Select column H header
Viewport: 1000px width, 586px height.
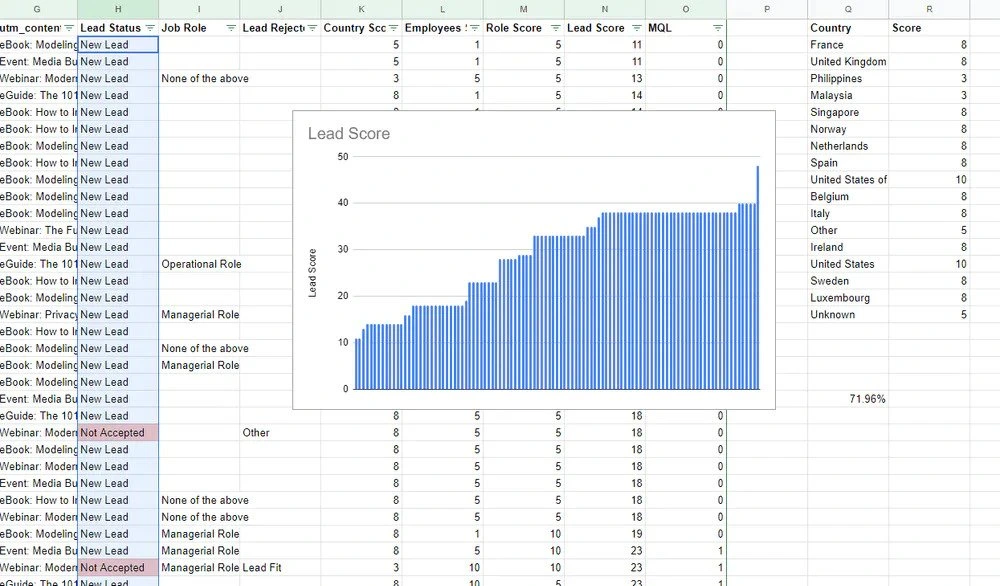coord(118,9)
